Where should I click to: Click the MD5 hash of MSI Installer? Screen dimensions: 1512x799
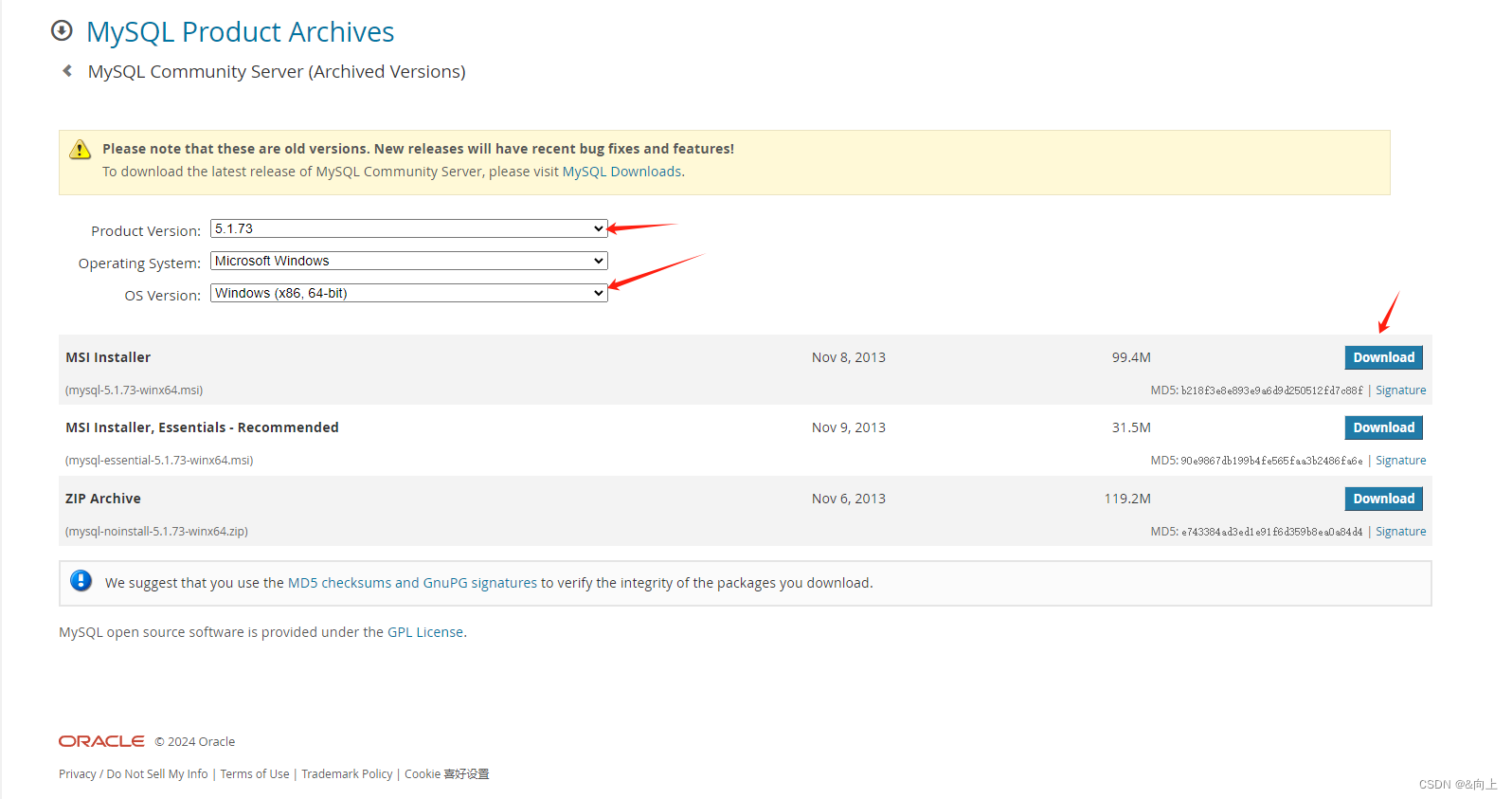pos(1271,390)
